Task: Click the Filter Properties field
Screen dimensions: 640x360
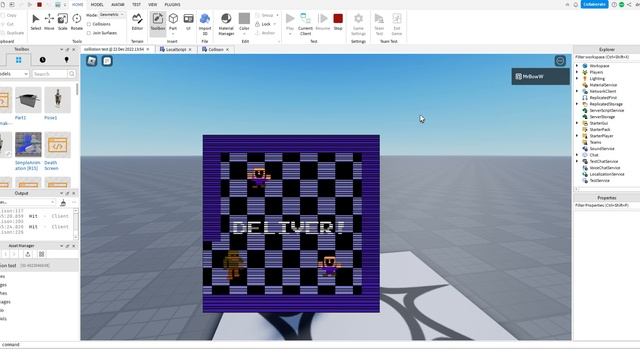Action: [x=607, y=205]
